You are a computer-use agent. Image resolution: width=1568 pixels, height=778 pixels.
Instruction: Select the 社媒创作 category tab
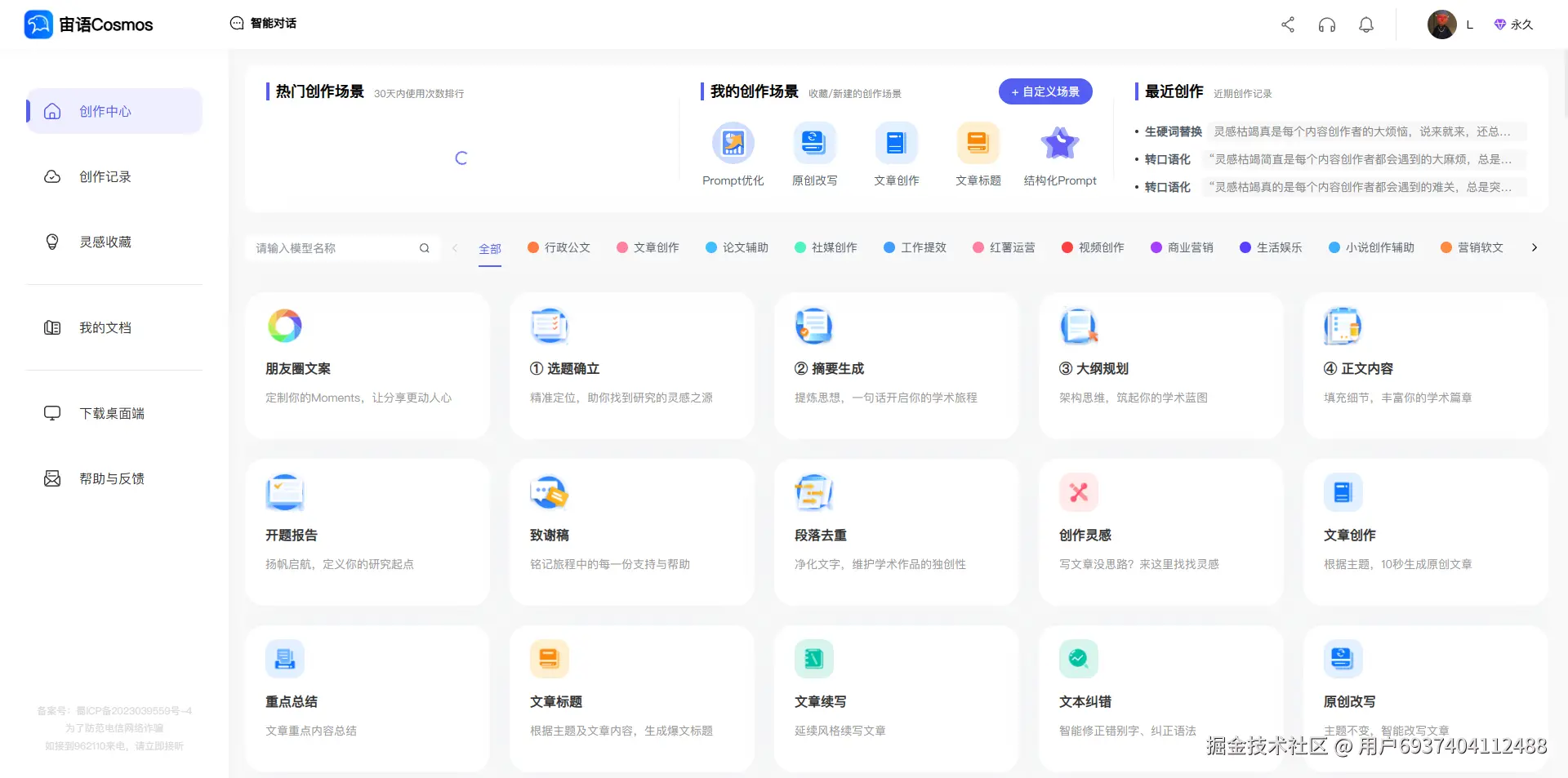826,247
